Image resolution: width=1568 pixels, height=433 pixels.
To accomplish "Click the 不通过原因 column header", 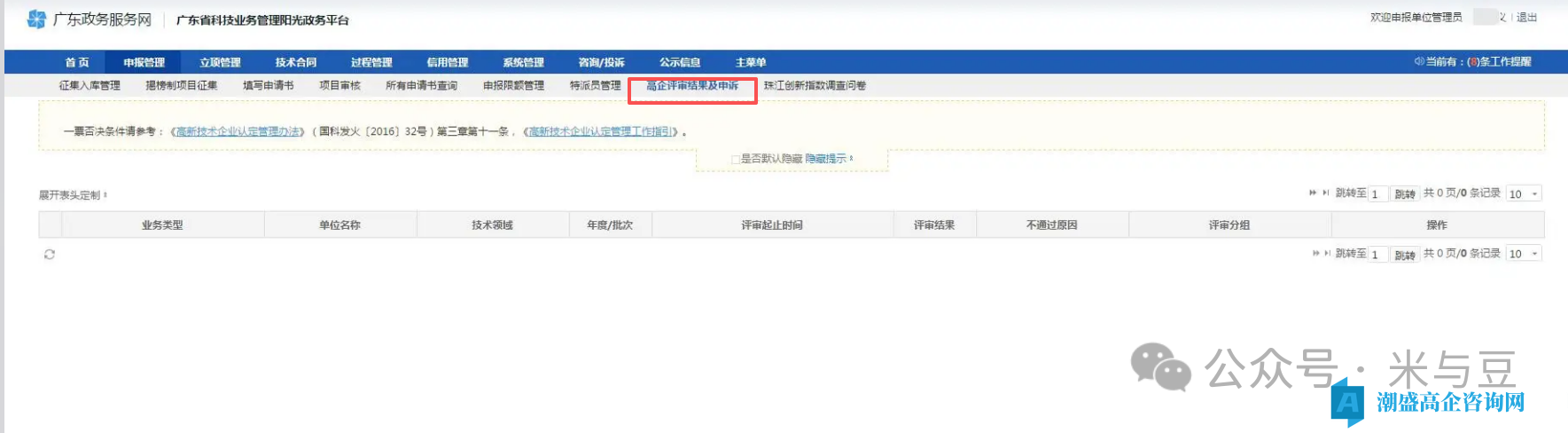I will [1051, 224].
